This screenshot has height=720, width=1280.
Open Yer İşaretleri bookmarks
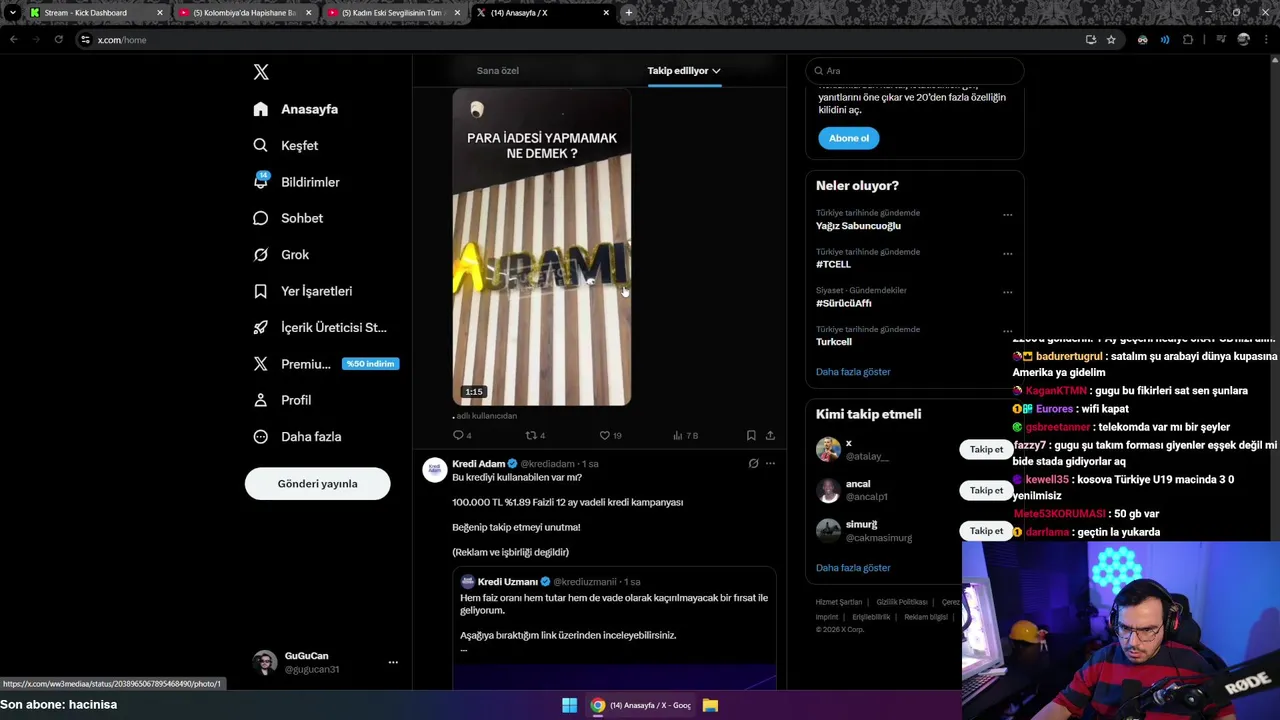pyautogui.click(x=303, y=291)
